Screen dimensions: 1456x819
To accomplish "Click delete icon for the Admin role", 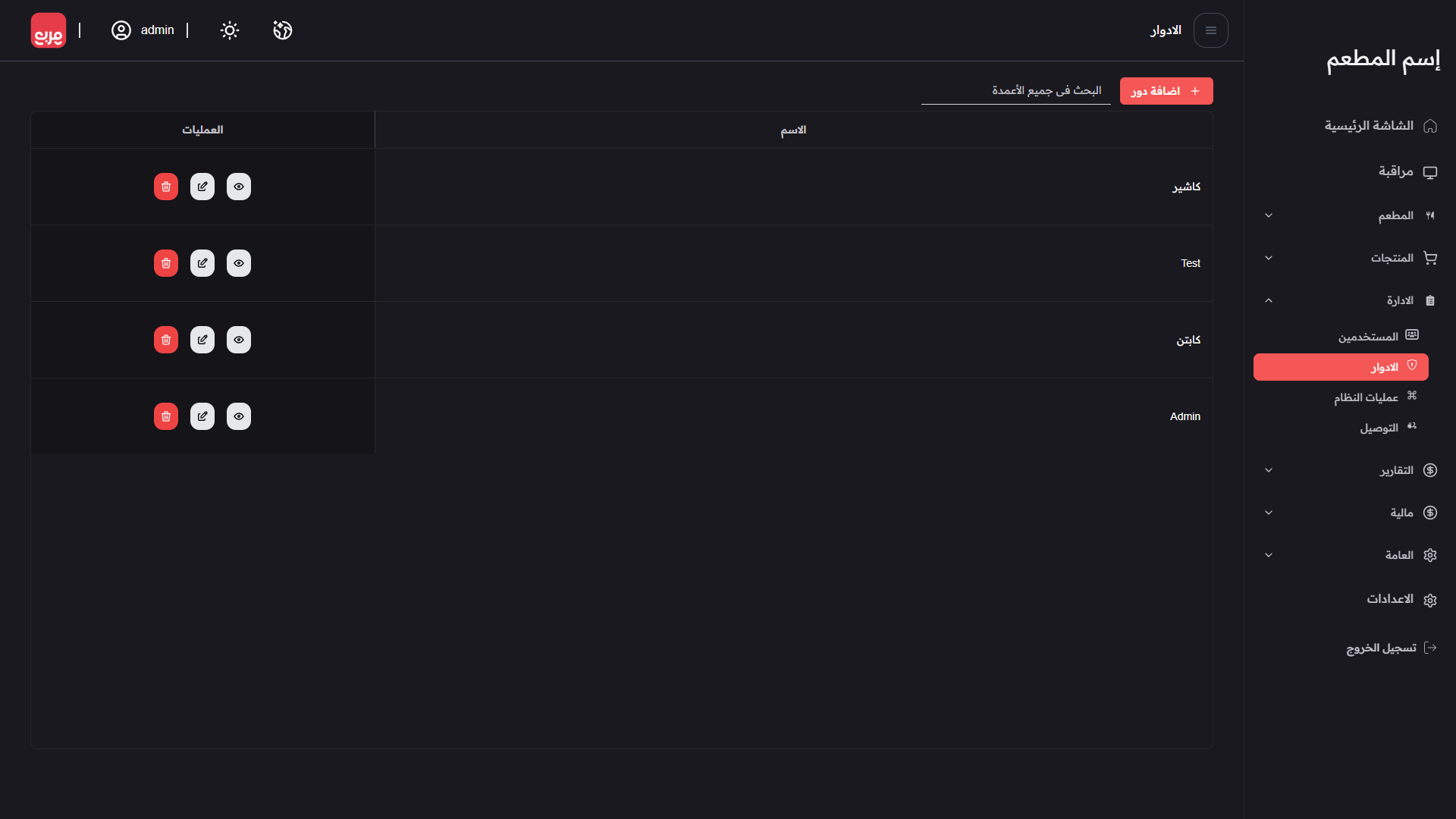I will click(x=166, y=416).
